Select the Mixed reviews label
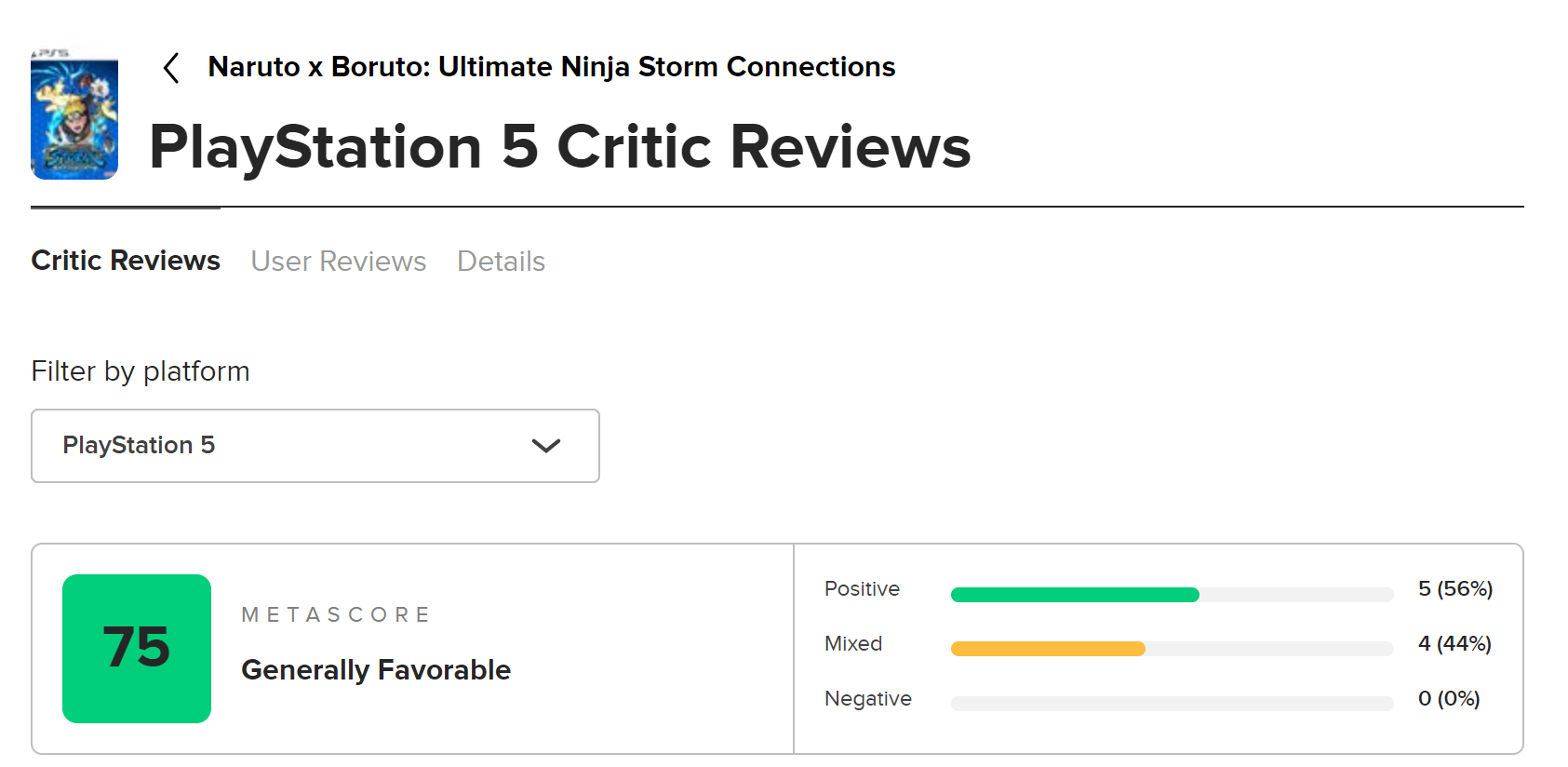The height and width of the screenshot is (767, 1568). tap(853, 644)
